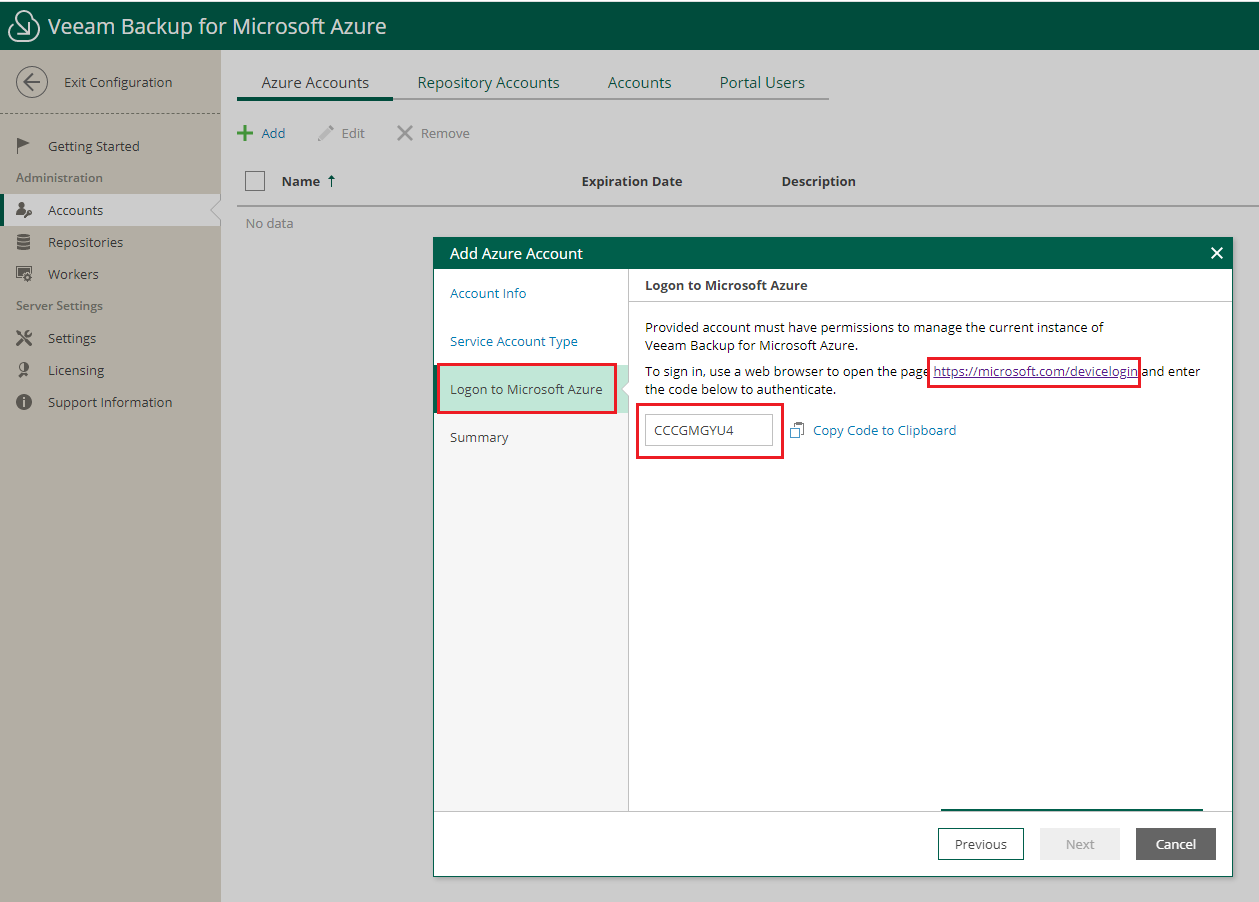Open the Settings section

click(72, 338)
